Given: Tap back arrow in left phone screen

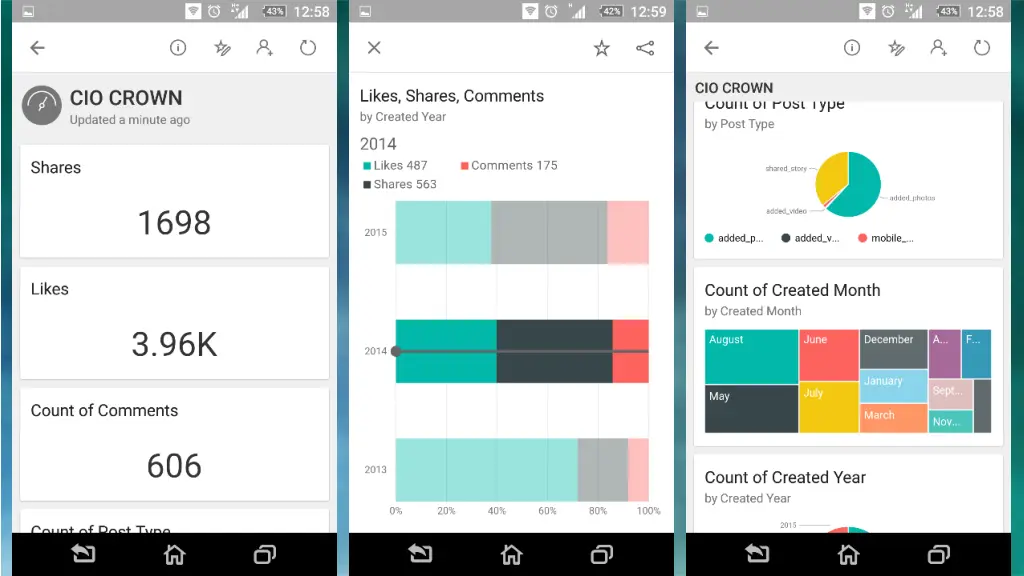Looking at the screenshot, I should tap(38, 48).
